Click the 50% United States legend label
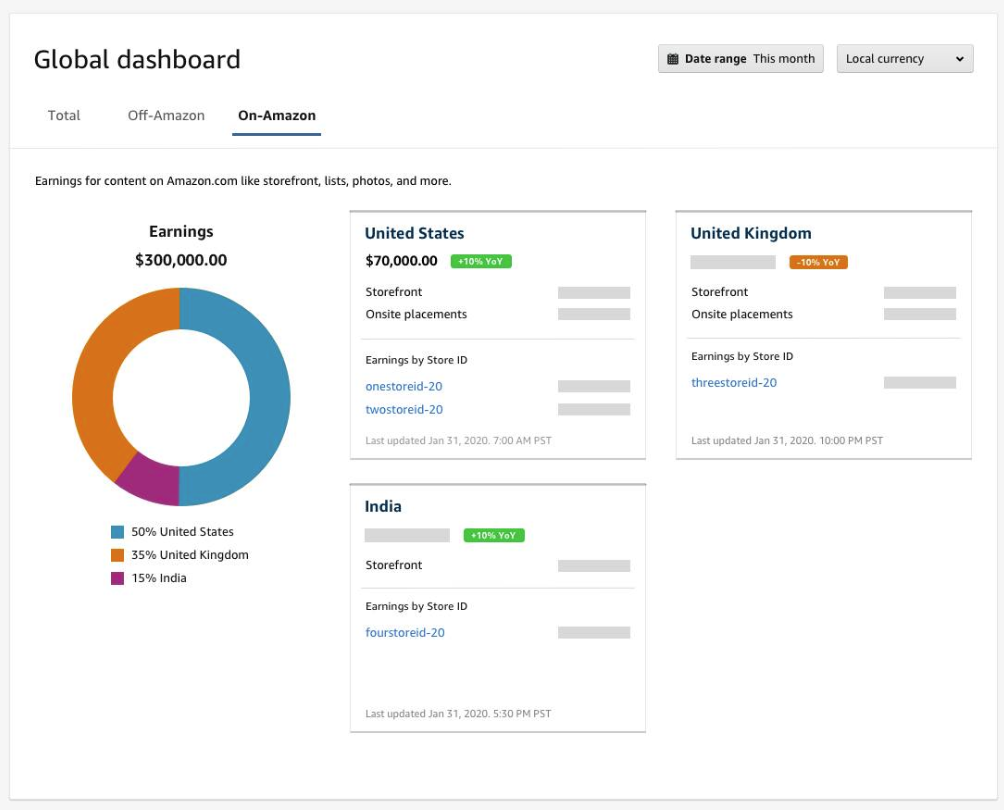1004x810 pixels. point(182,531)
